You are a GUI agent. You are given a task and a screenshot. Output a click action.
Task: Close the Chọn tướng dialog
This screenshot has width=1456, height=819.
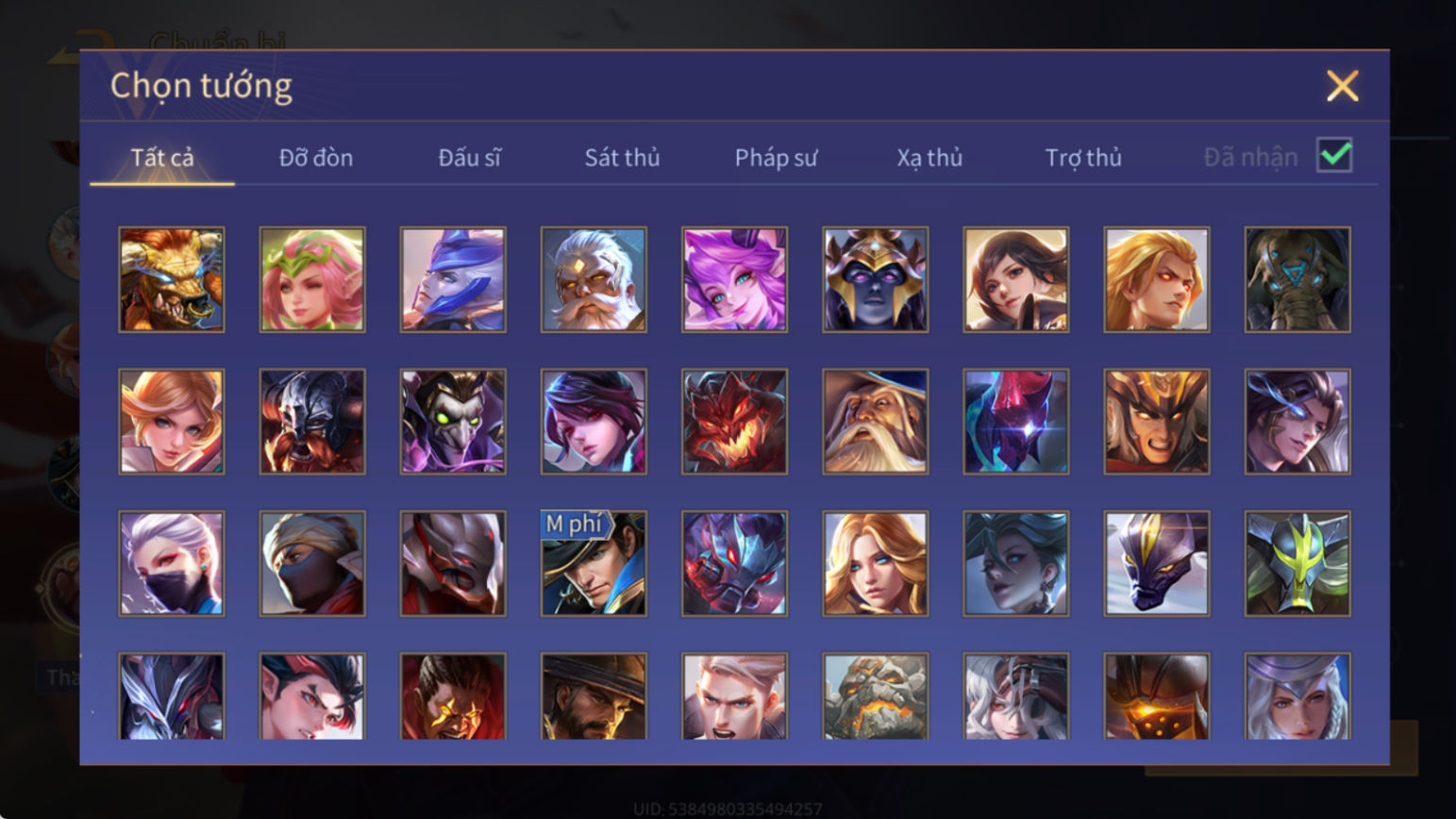pyautogui.click(x=1342, y=86)
